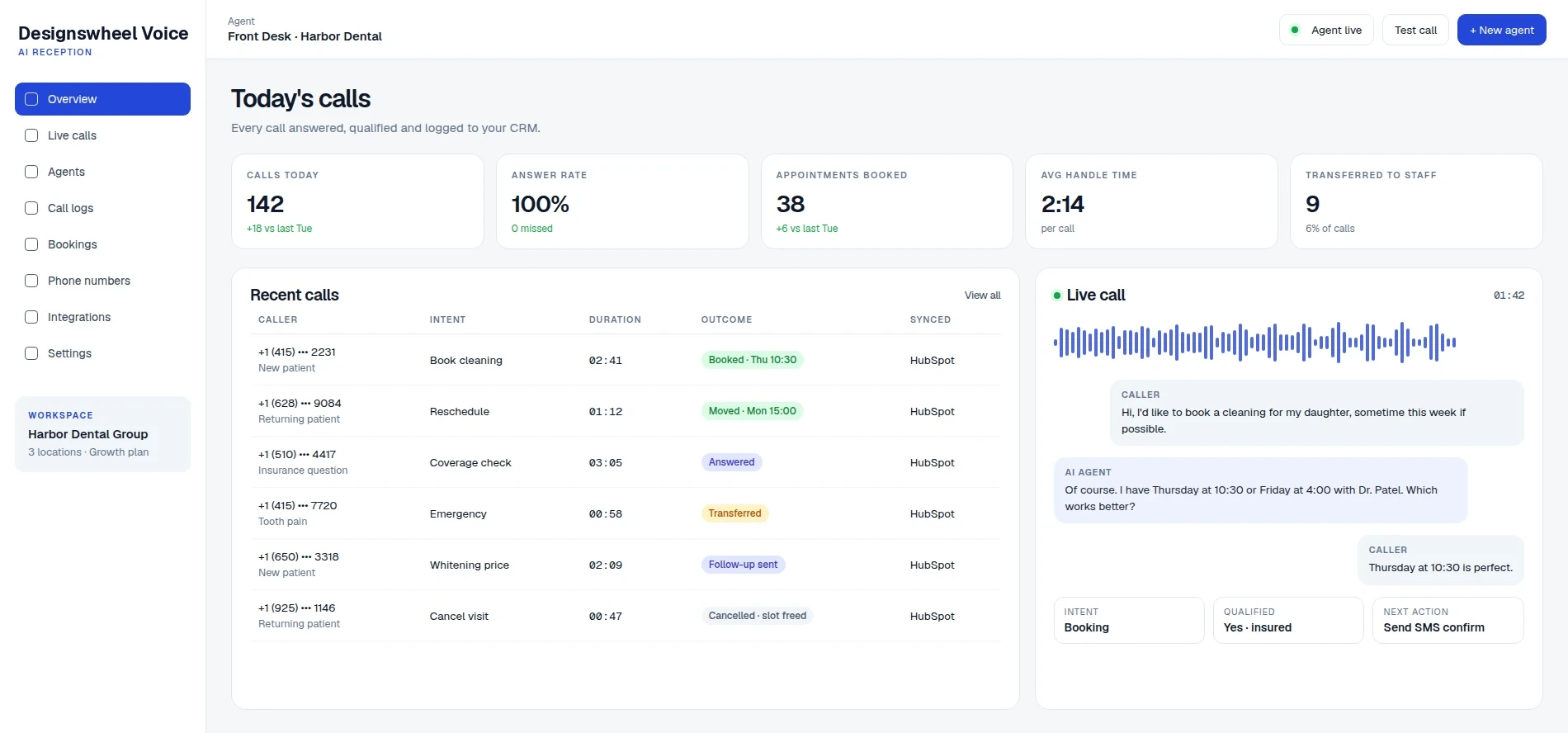This screenshot has width=1568, height=733.
Task: Click the Agent live button
Action: (1326, 31)
